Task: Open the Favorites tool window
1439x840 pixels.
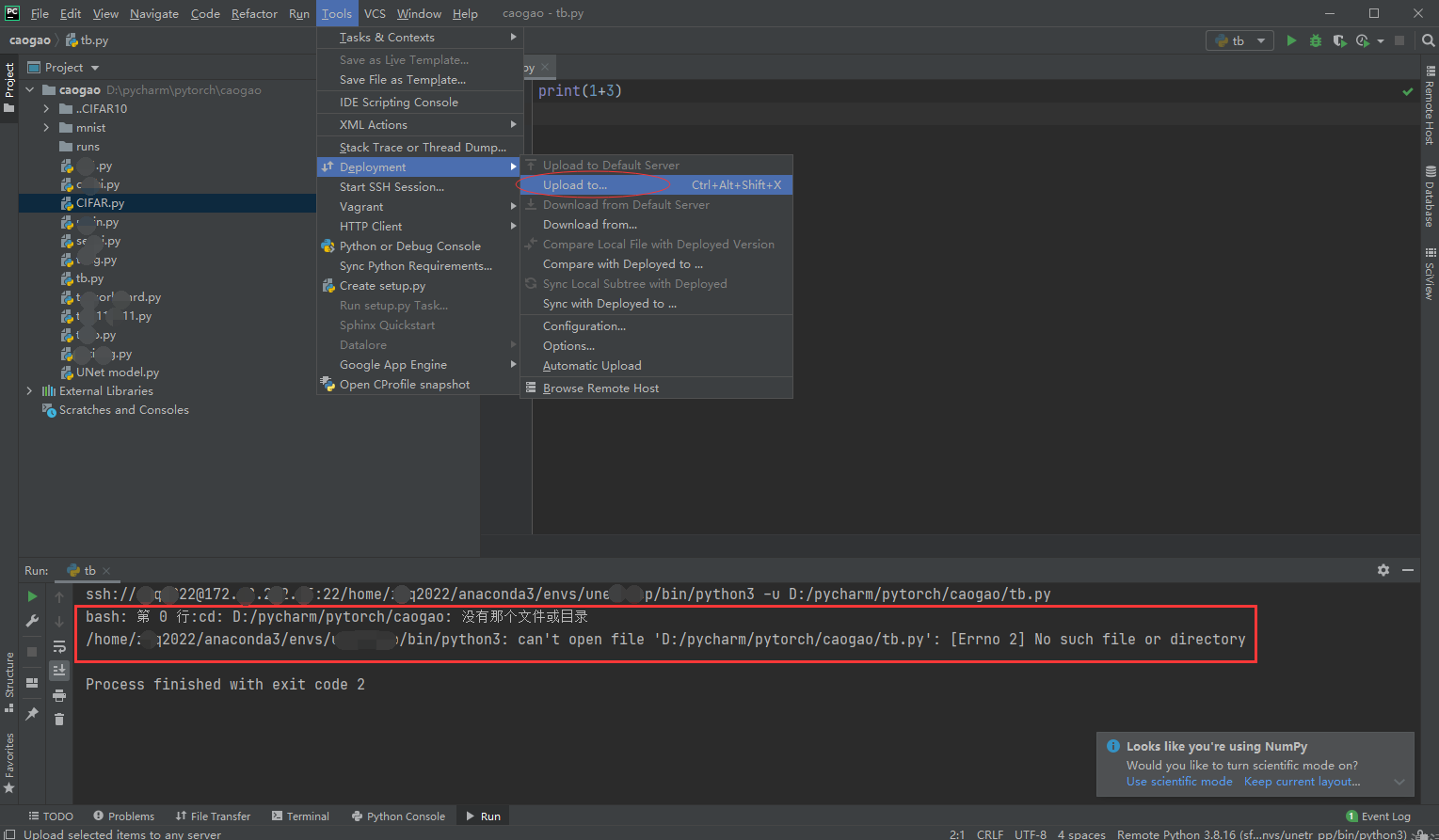Action: [9, 763]
